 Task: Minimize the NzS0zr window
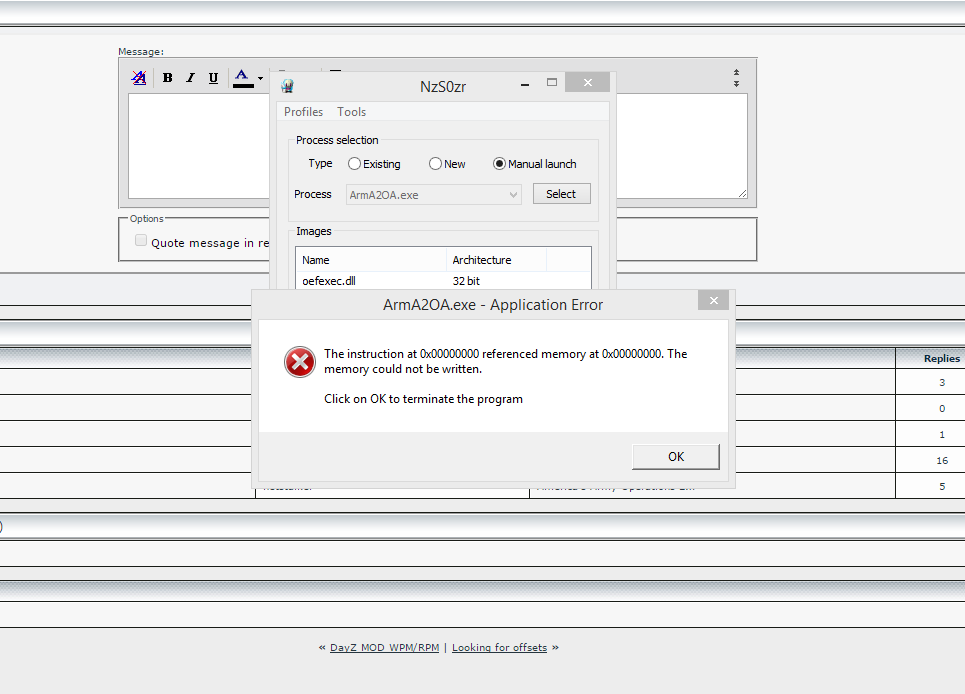click(525, 83)
